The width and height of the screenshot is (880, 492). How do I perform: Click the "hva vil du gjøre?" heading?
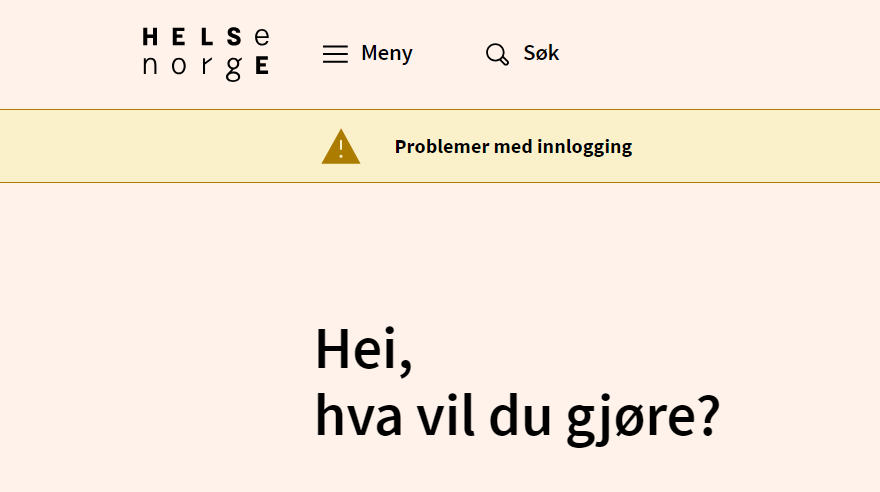tap(517, 417)
